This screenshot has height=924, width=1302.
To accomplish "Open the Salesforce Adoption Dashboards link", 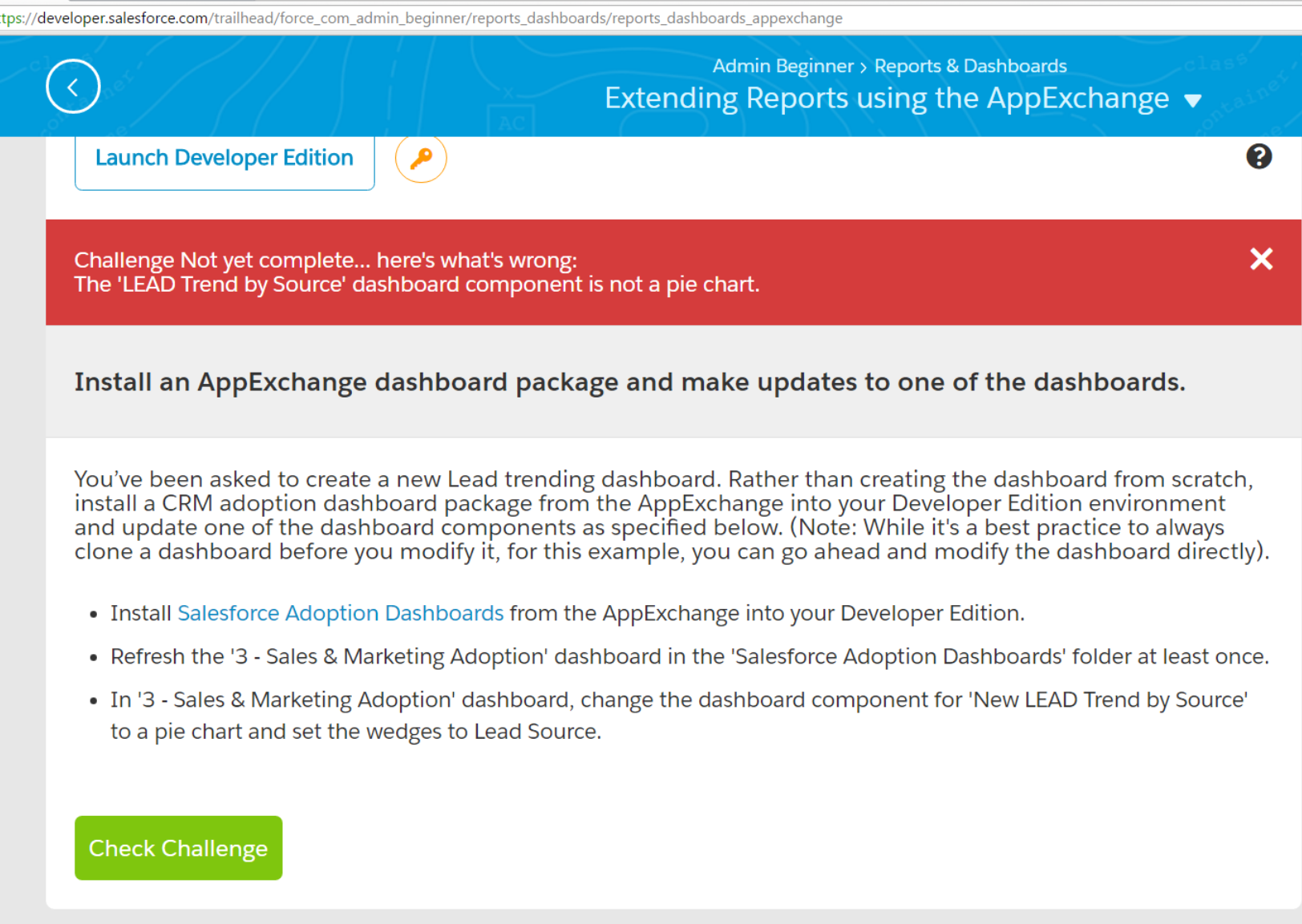I will [340, 613].
